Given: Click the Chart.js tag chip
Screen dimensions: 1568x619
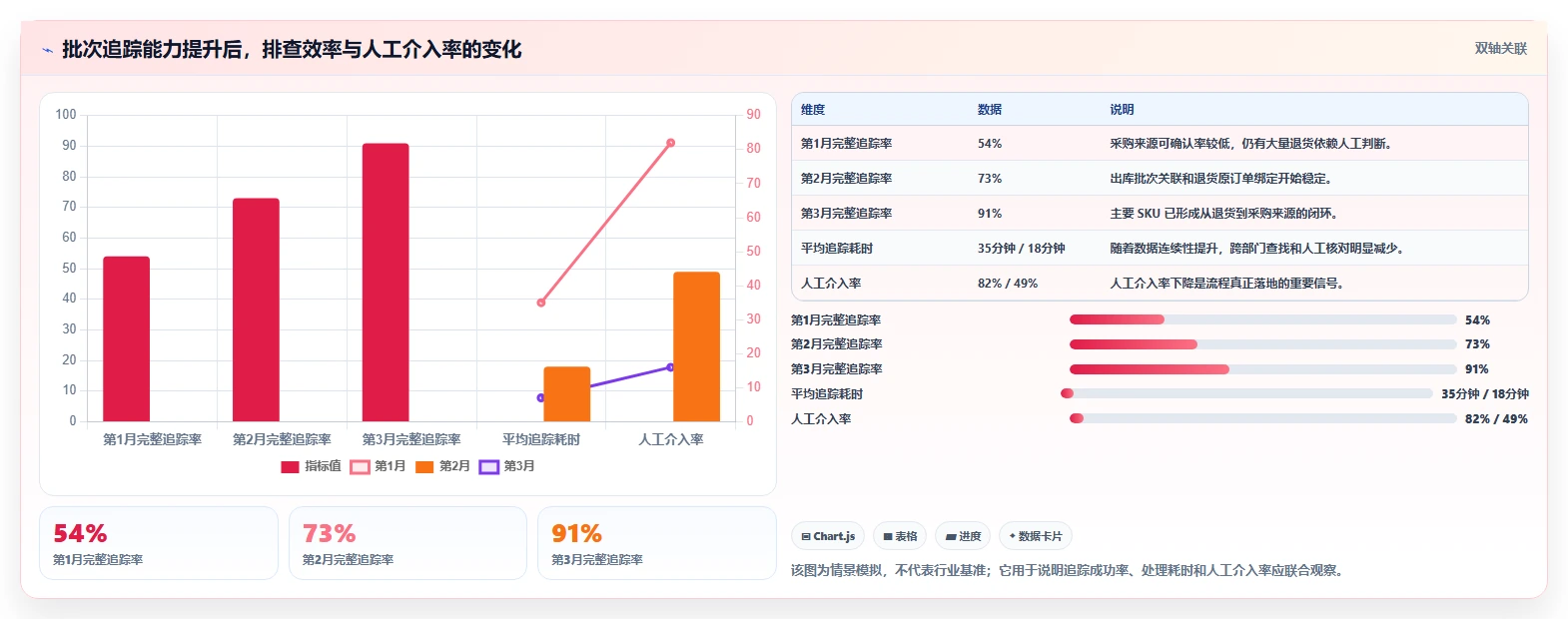Looking at the screenshot, I should (828, 536).
